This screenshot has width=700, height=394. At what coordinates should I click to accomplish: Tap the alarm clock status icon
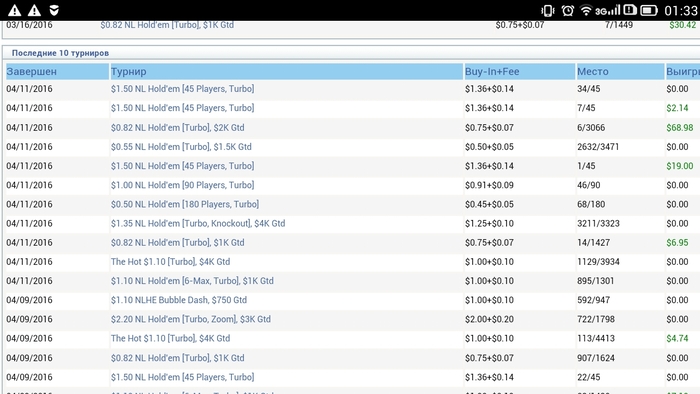568,10
